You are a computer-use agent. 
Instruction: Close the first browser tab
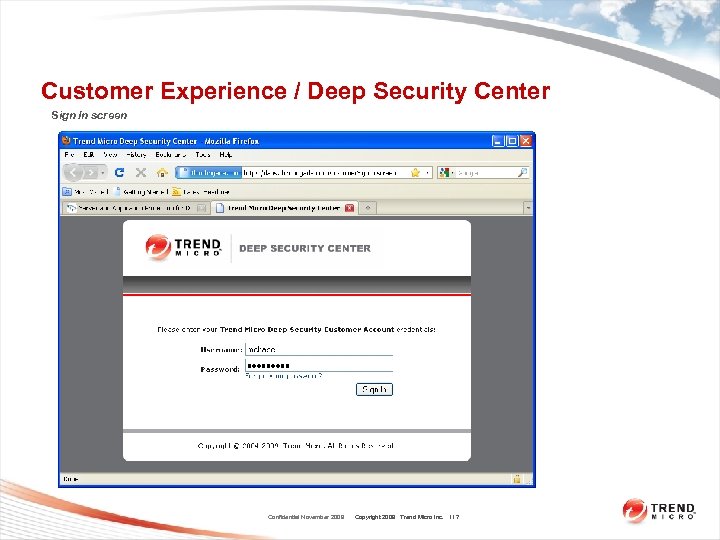tap(201, 208)
